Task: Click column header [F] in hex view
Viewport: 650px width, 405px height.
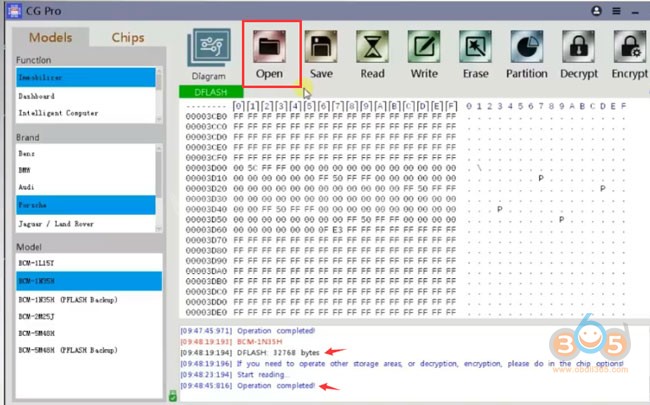Action: click(451, 106)
